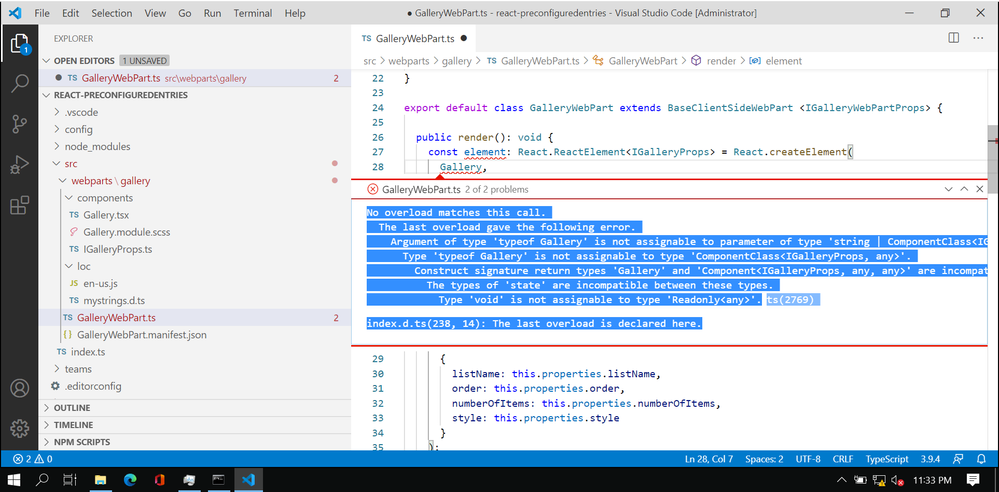Select the GalleryWebPart.ts editor tab
The image size is (999, 492).
coord(414,38)
